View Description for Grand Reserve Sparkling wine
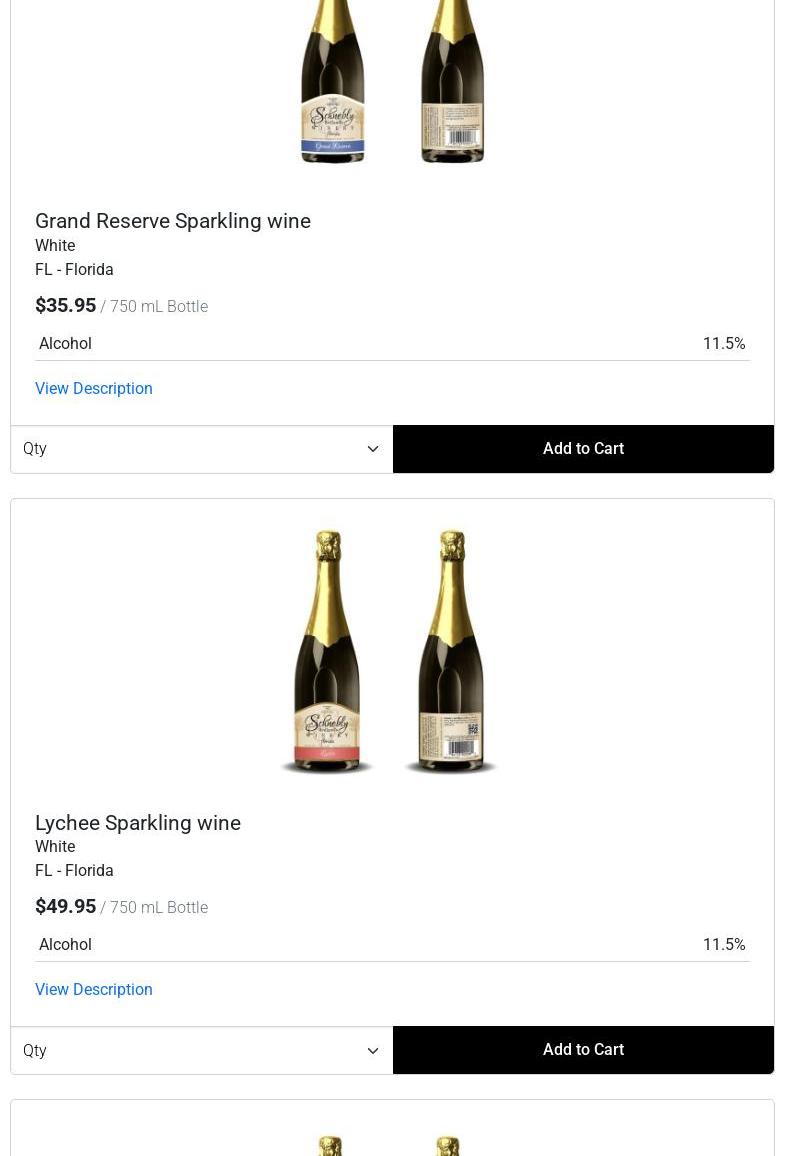 (x=94, y=388)
